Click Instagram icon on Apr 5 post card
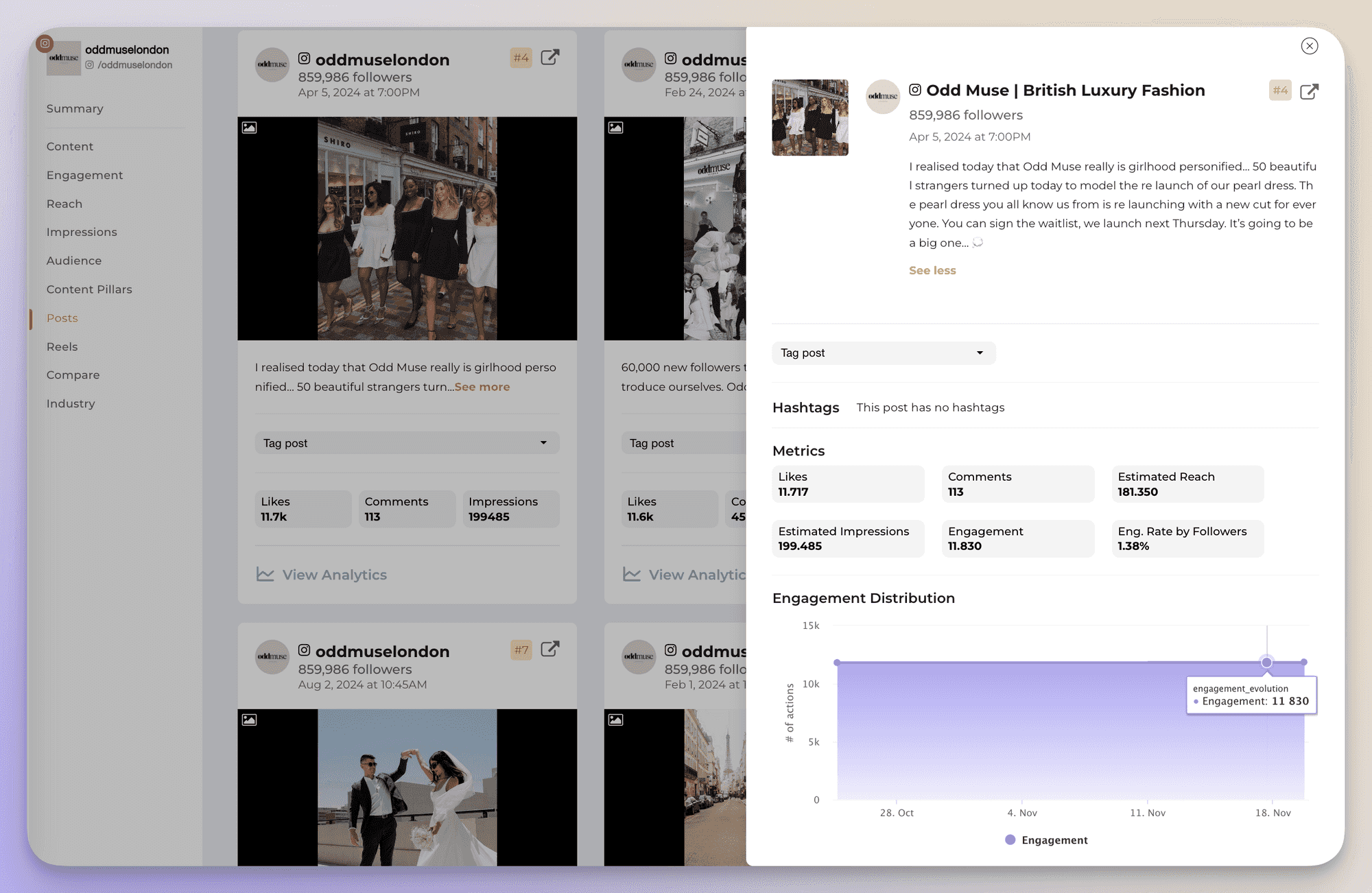The image size is (1372, 893). pyautogui.click(x=305, y=59)
